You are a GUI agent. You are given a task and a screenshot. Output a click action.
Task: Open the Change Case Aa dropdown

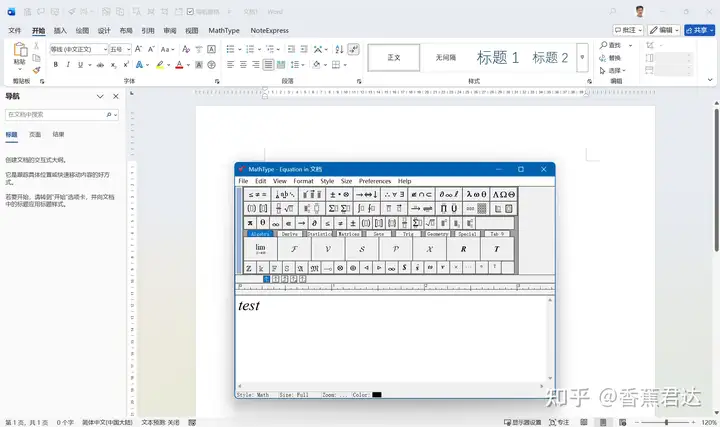click(x=168, y=49)
